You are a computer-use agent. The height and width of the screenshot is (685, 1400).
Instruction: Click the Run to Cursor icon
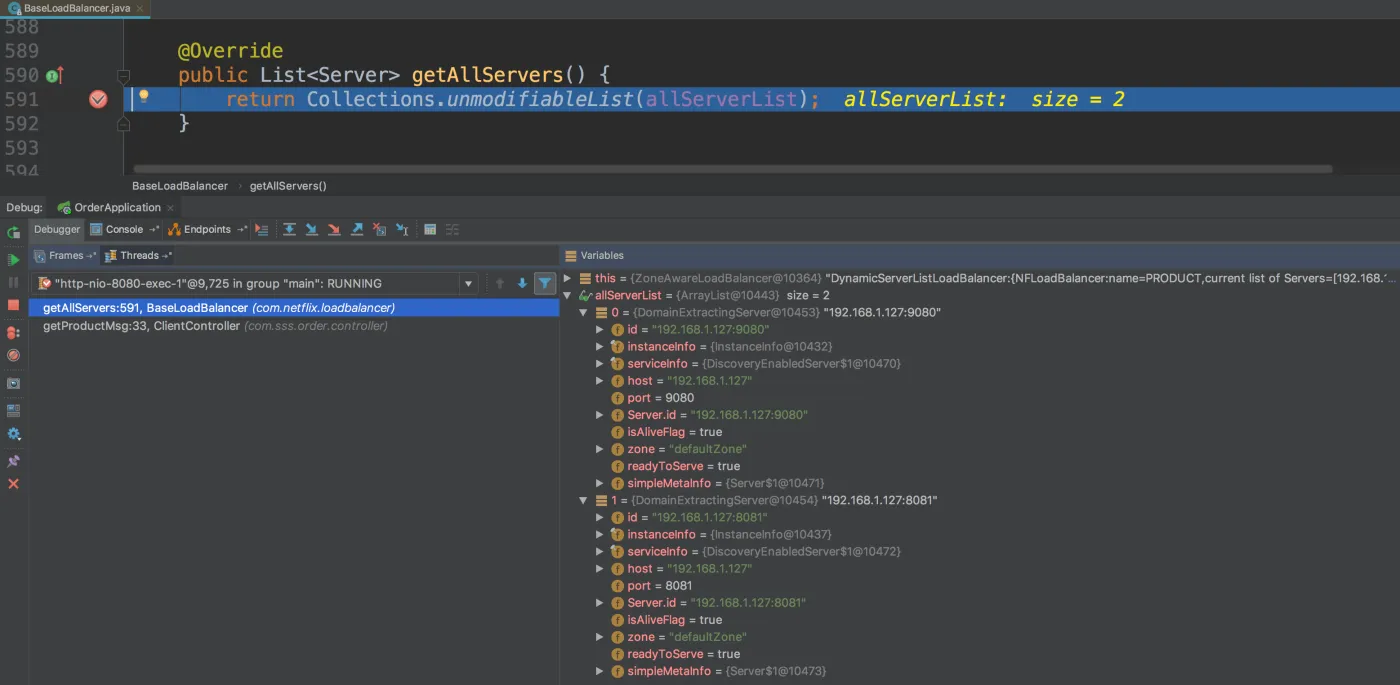click(402, 230)
